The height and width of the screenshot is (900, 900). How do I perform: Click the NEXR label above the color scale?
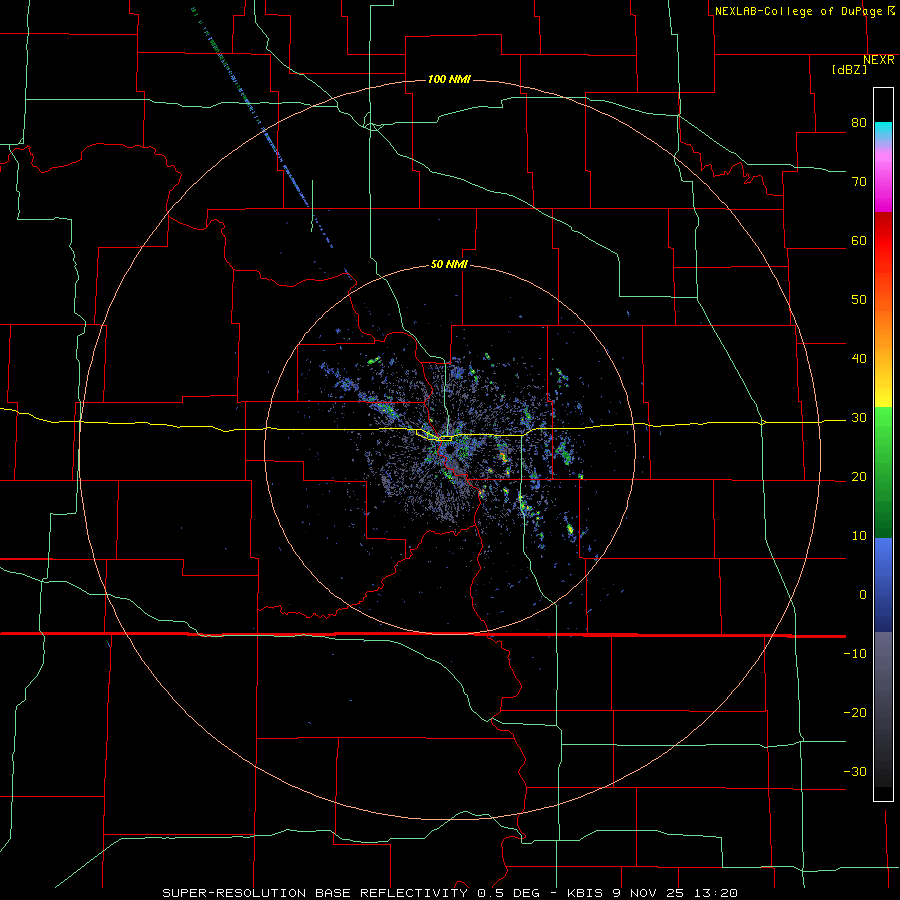879,60
